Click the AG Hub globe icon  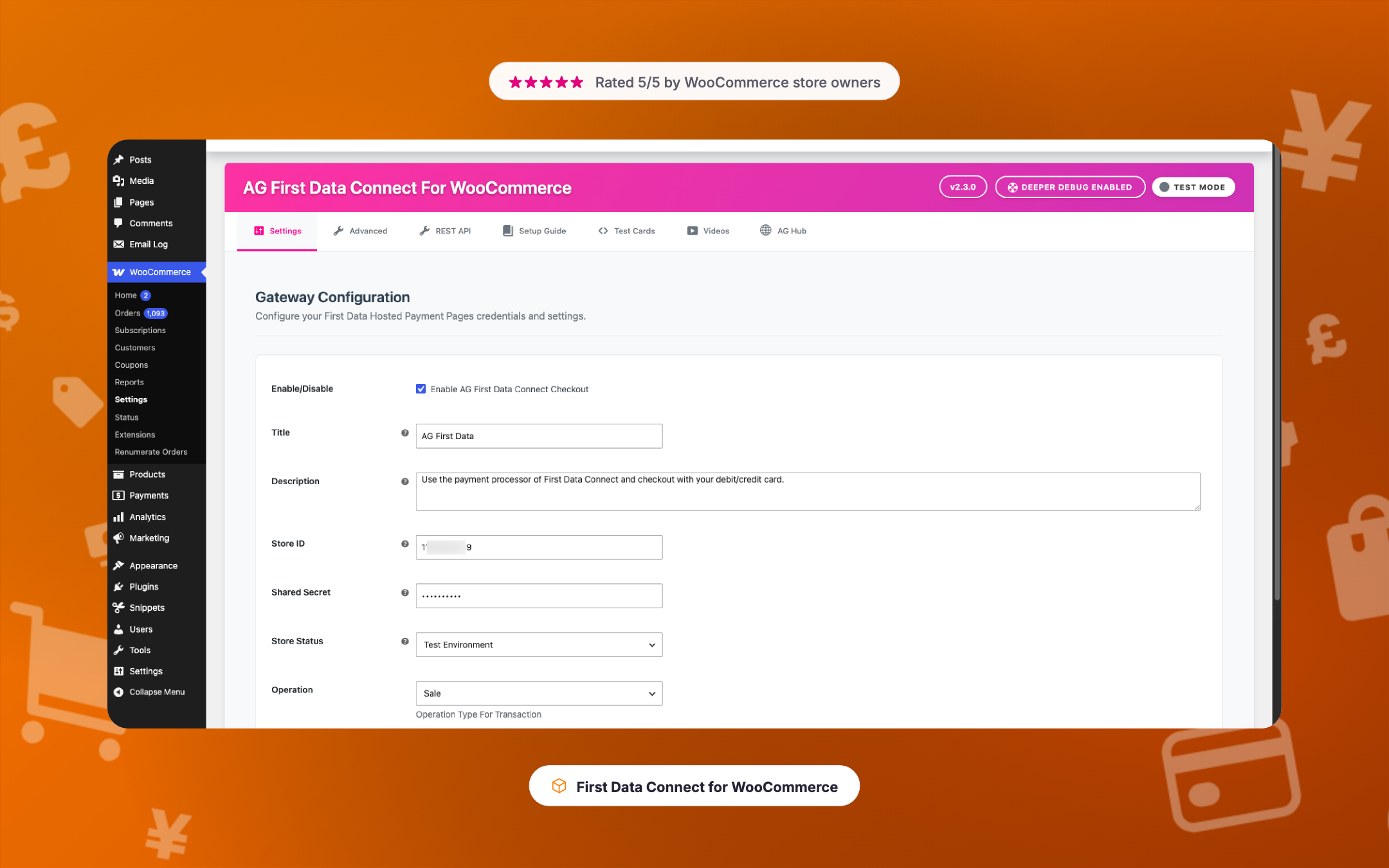765,230
